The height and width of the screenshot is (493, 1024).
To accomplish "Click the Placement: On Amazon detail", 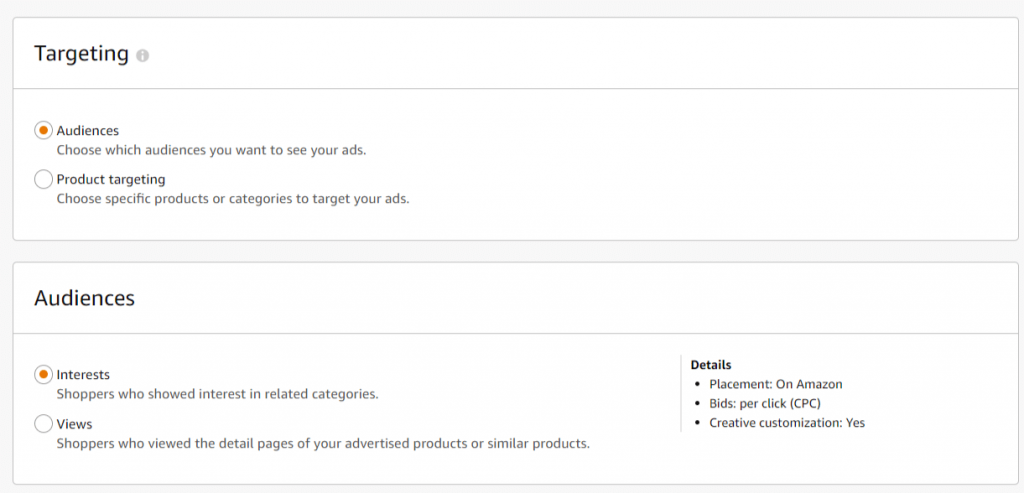I will coord(776,384).
